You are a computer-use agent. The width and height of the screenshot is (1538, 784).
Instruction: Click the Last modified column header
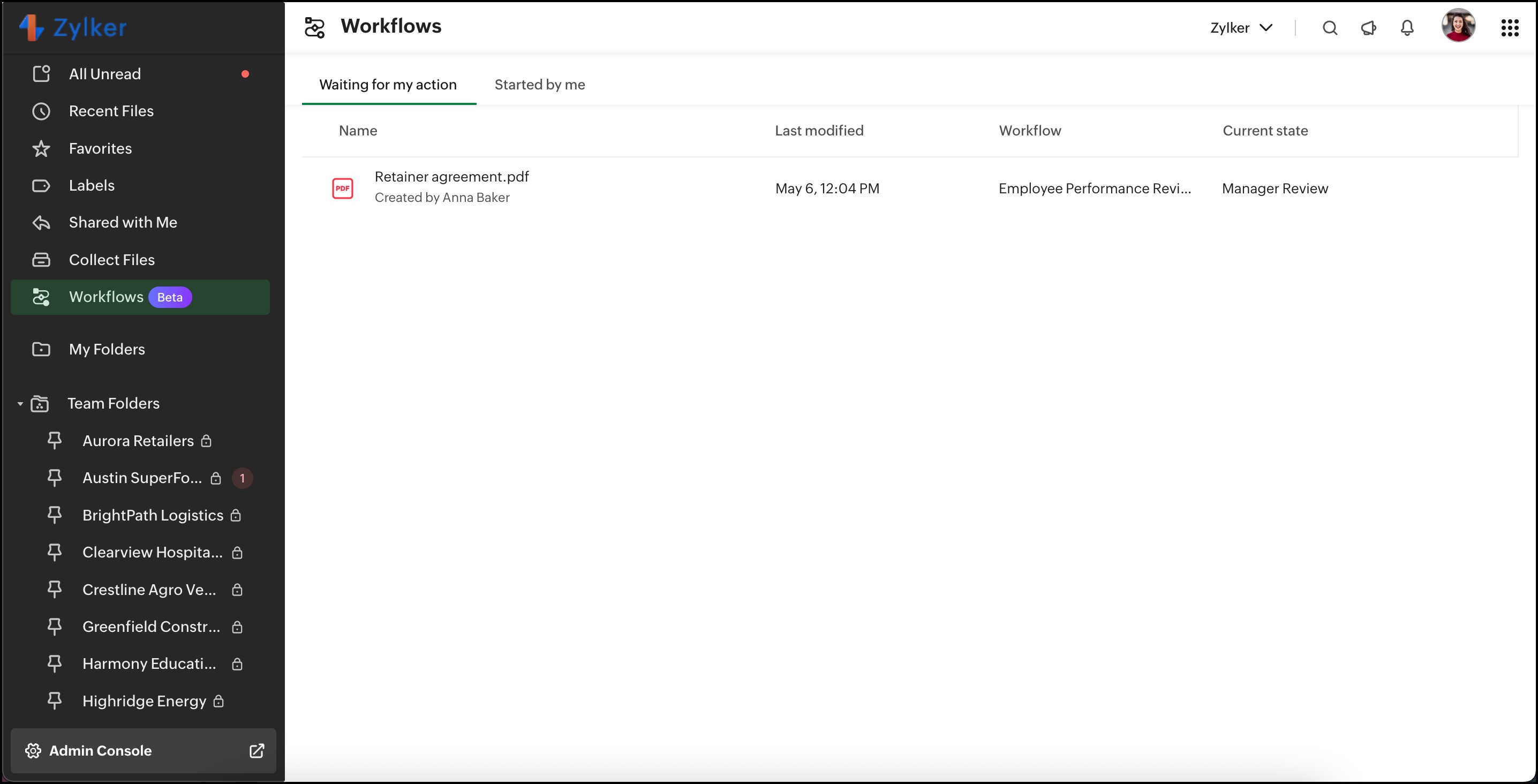click(x=819, y=131)
